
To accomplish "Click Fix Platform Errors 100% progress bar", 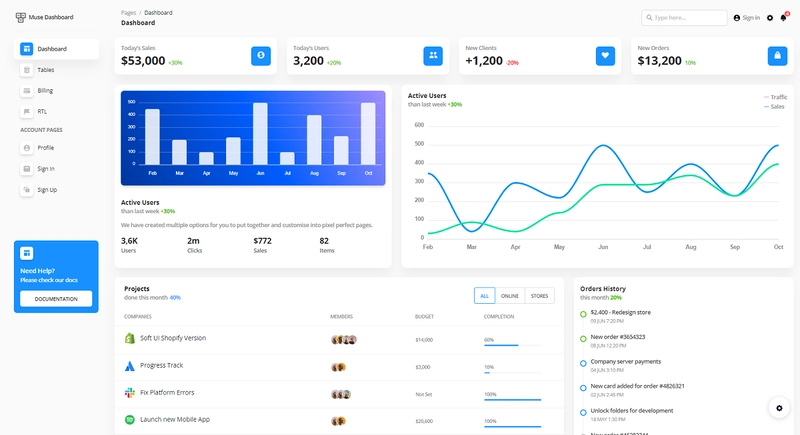I will (512, 400).
